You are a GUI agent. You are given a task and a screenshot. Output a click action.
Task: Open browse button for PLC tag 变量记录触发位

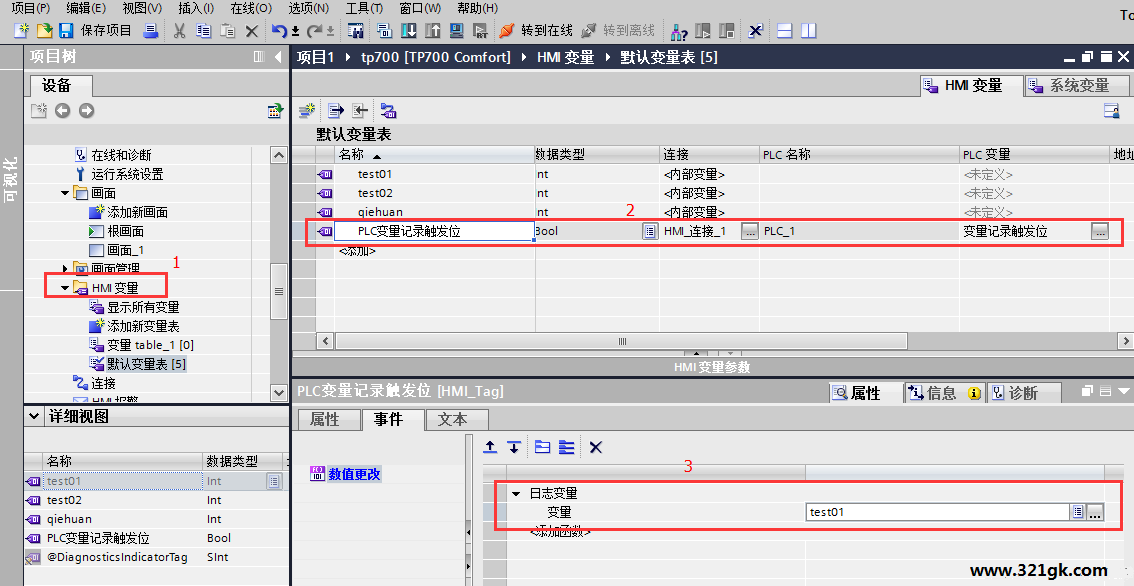click(1099, 232)
